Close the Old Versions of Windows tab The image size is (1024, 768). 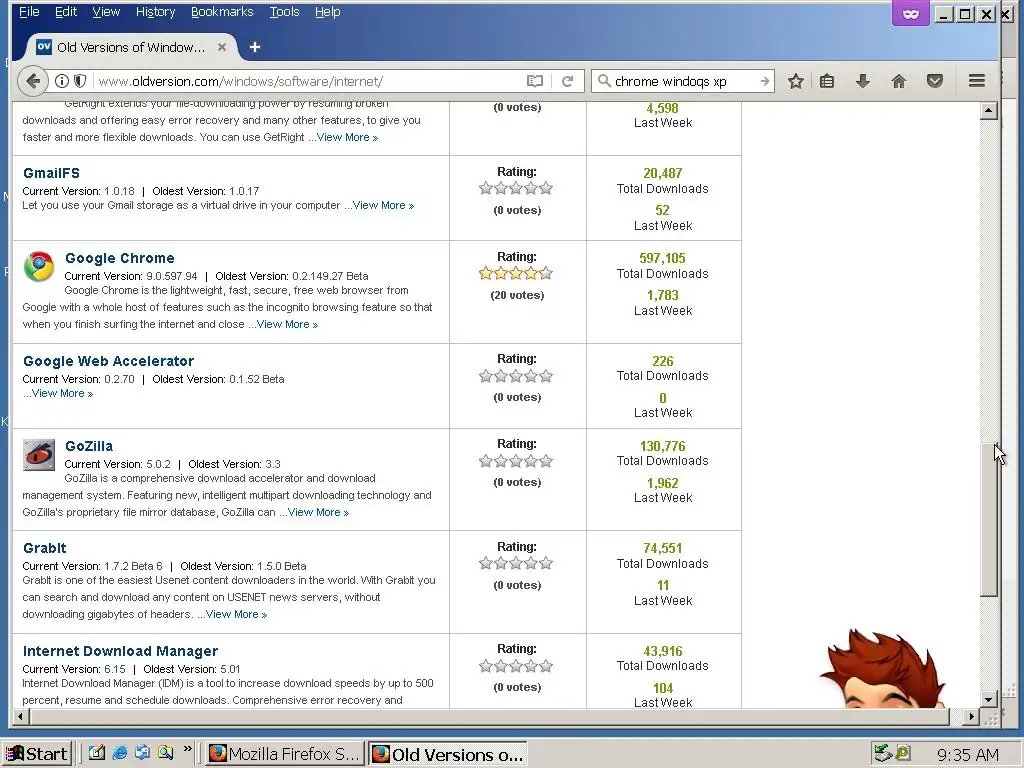pos(222,47)
